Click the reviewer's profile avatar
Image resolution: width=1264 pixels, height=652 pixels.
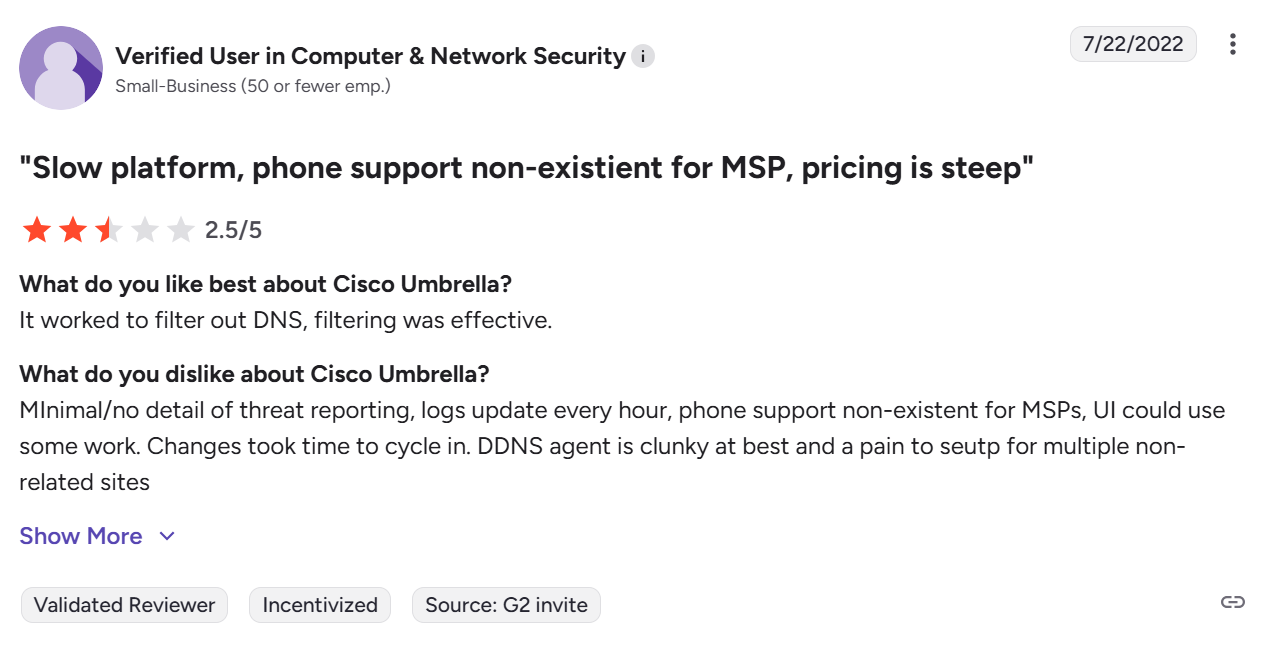pos(61,68)
